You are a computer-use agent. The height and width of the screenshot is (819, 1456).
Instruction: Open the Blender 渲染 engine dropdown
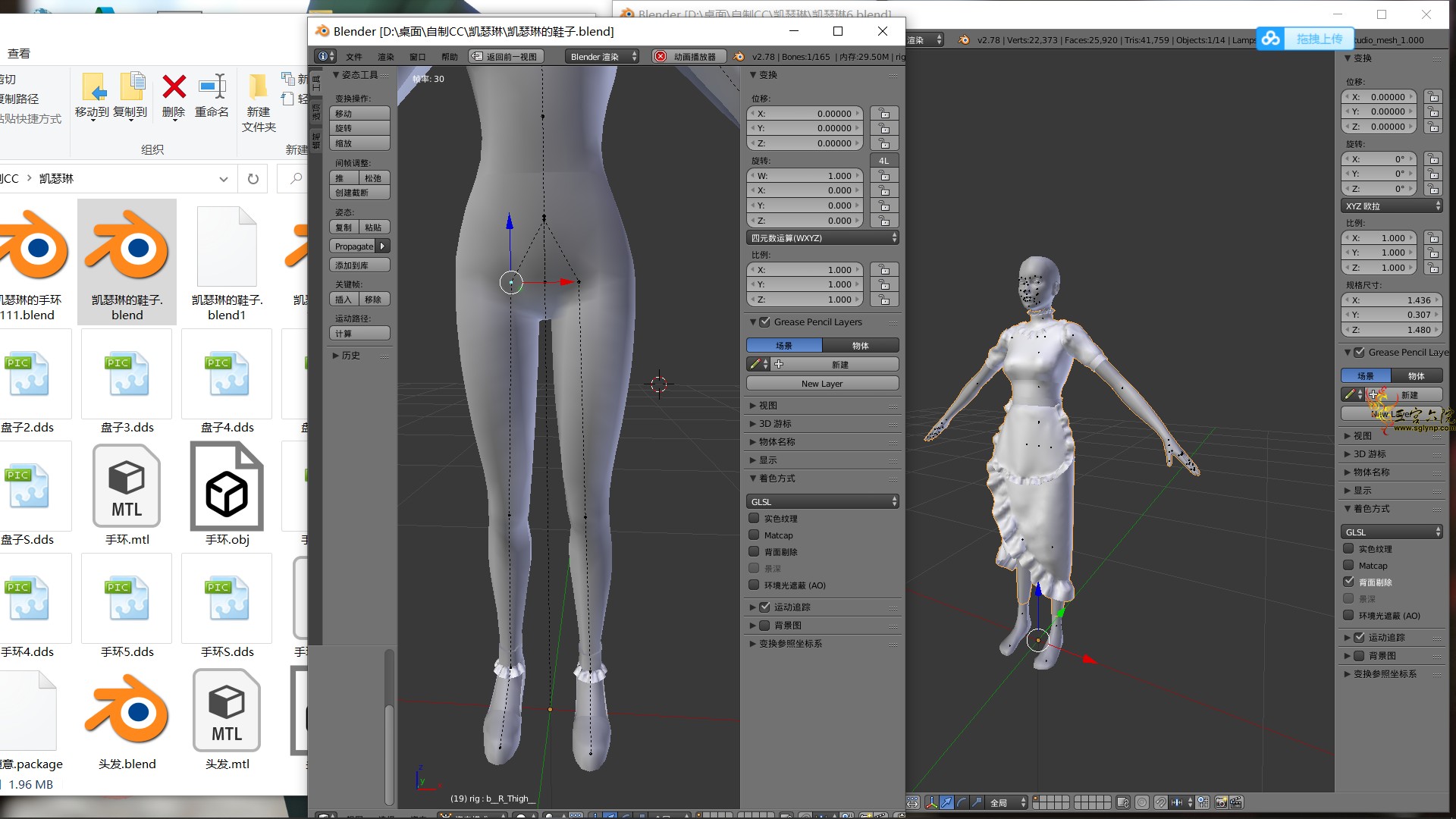point(603,56)
